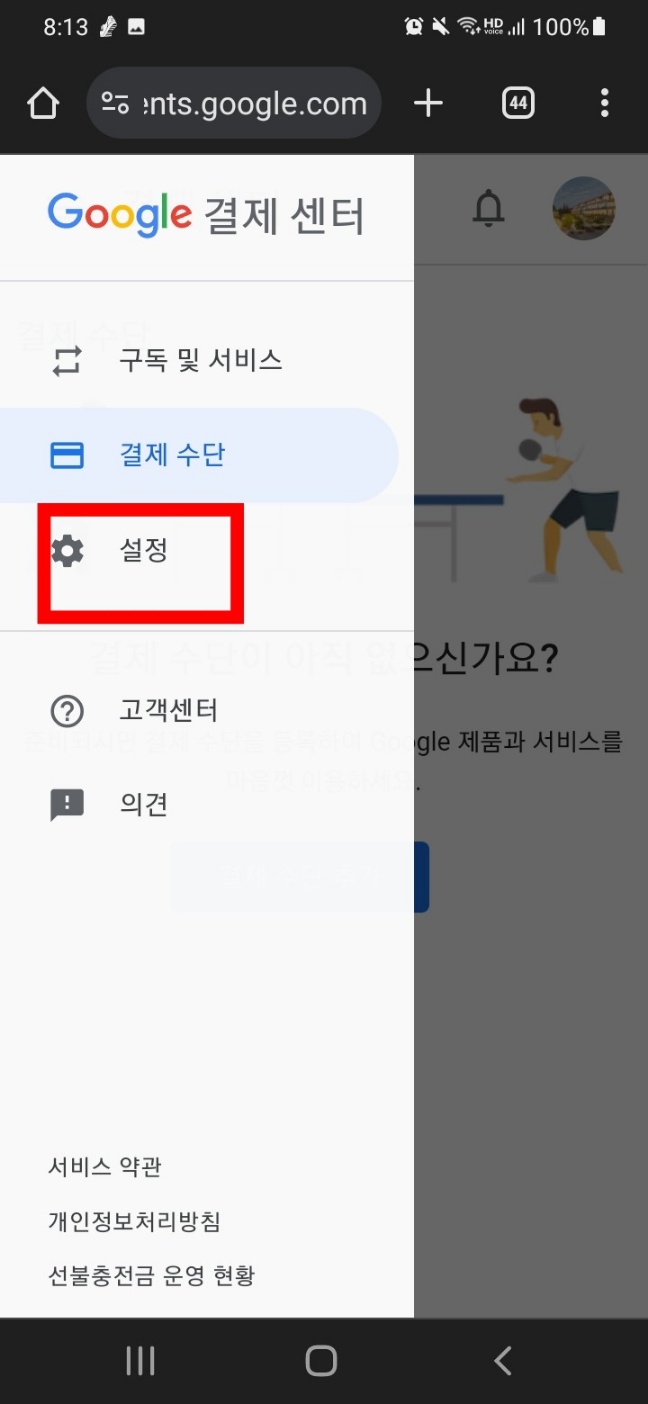
Task: Open 선불충전금 운영 현황 link
Action: 151,1275
